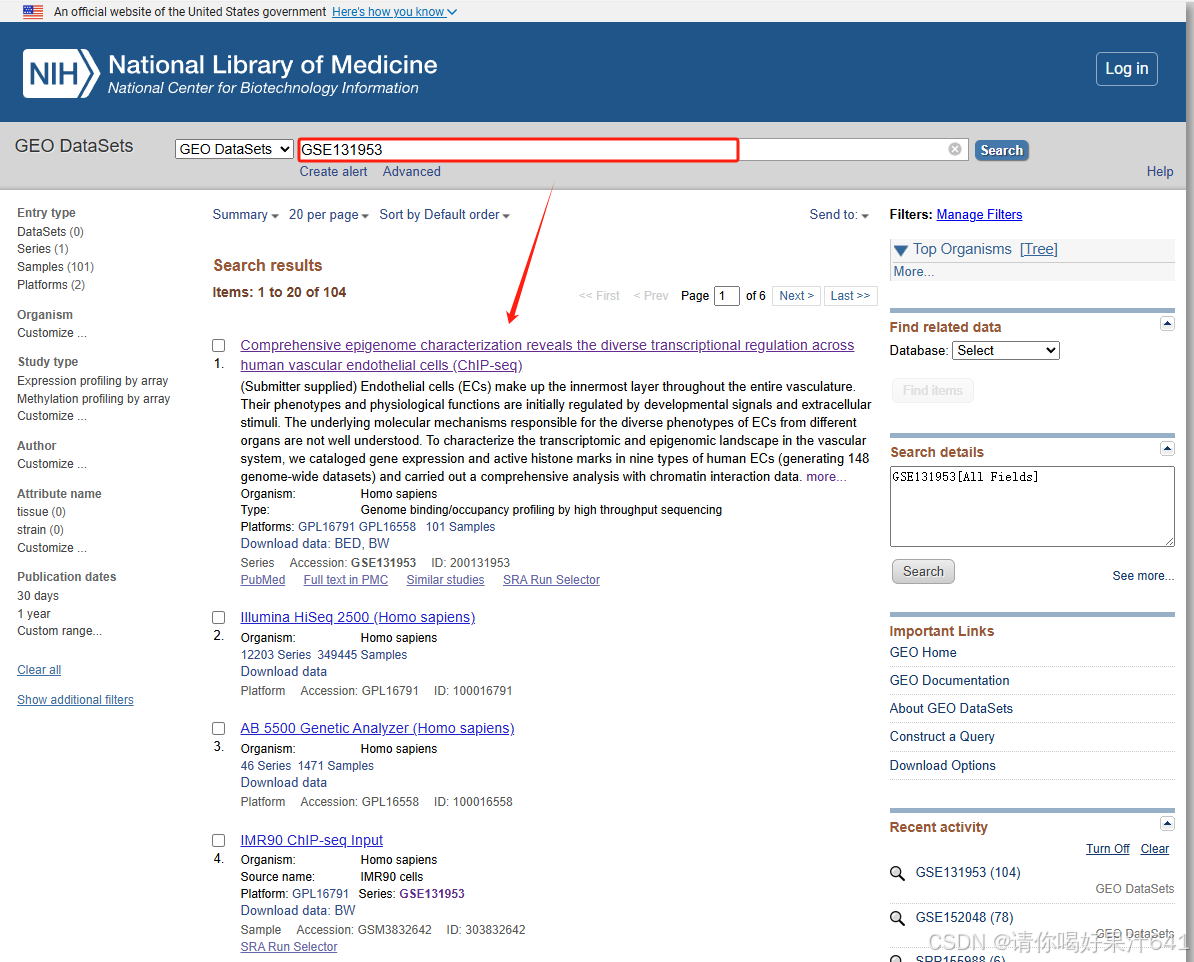The height and width of the screenshot is (962, 1194).
Task: Open the Send to dropdown
Action: pyautogui.click(x=838, y=215)
